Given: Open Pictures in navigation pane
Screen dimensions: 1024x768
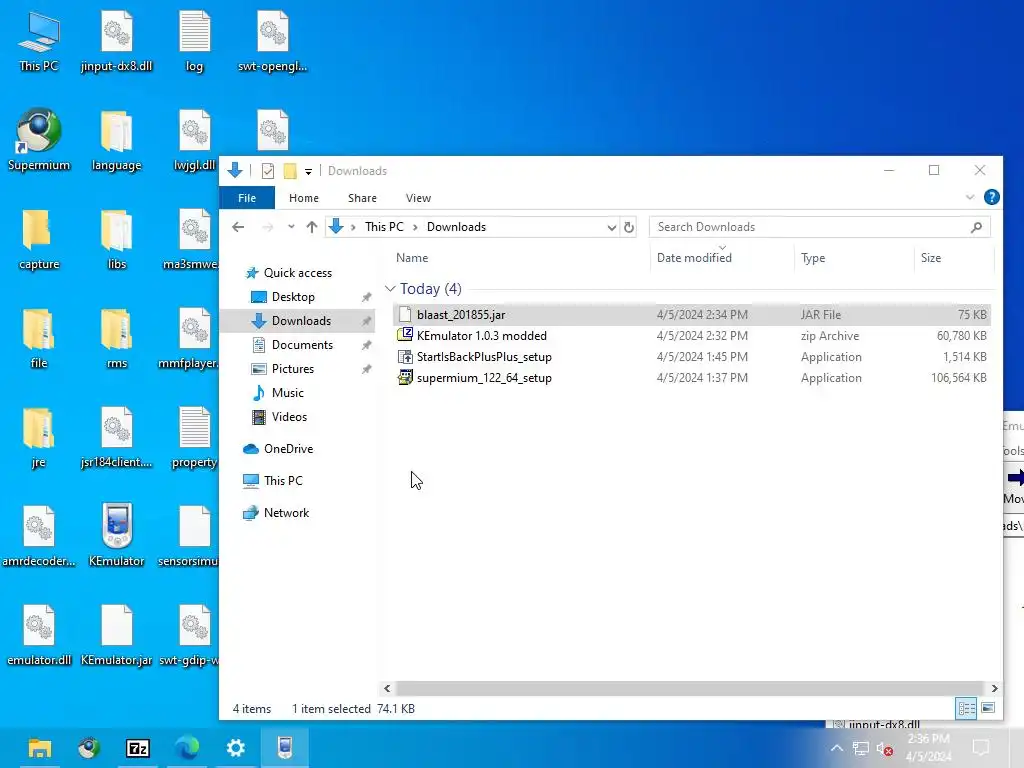Looking at the screenshot, I should (293, 369).
